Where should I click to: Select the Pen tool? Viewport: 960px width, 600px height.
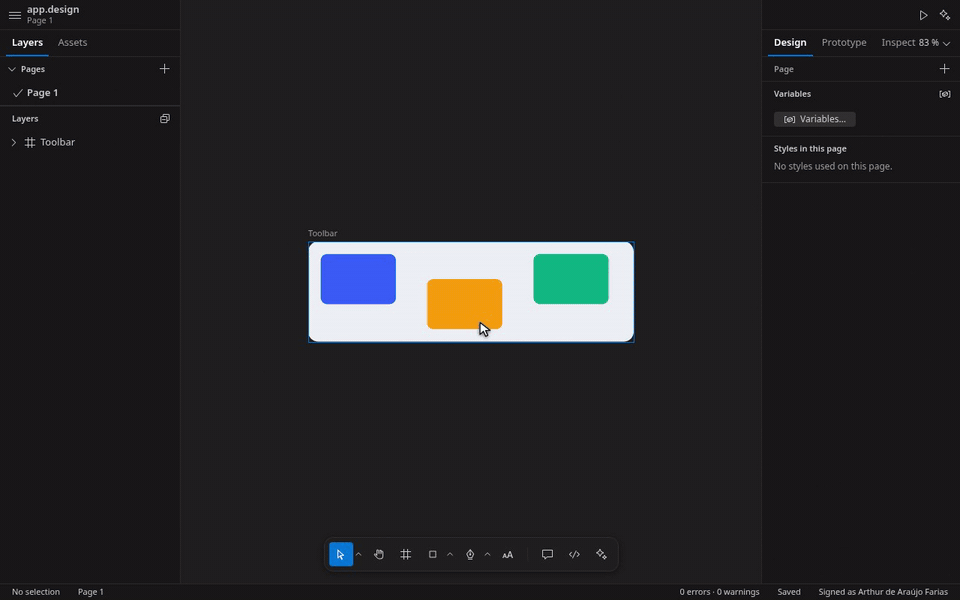point(470,554)
